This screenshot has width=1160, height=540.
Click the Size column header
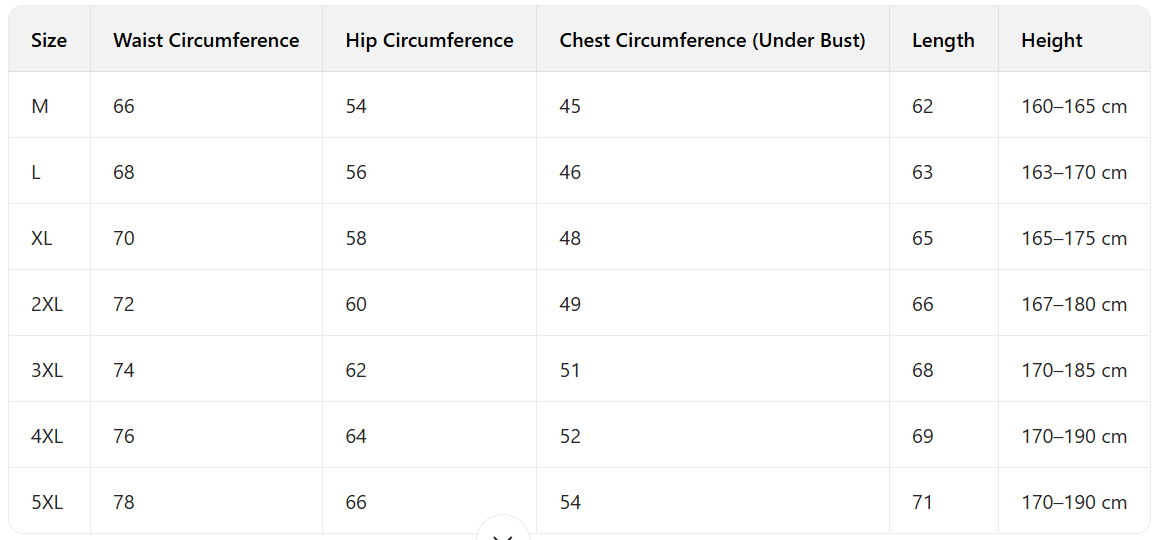click(49, 41)
